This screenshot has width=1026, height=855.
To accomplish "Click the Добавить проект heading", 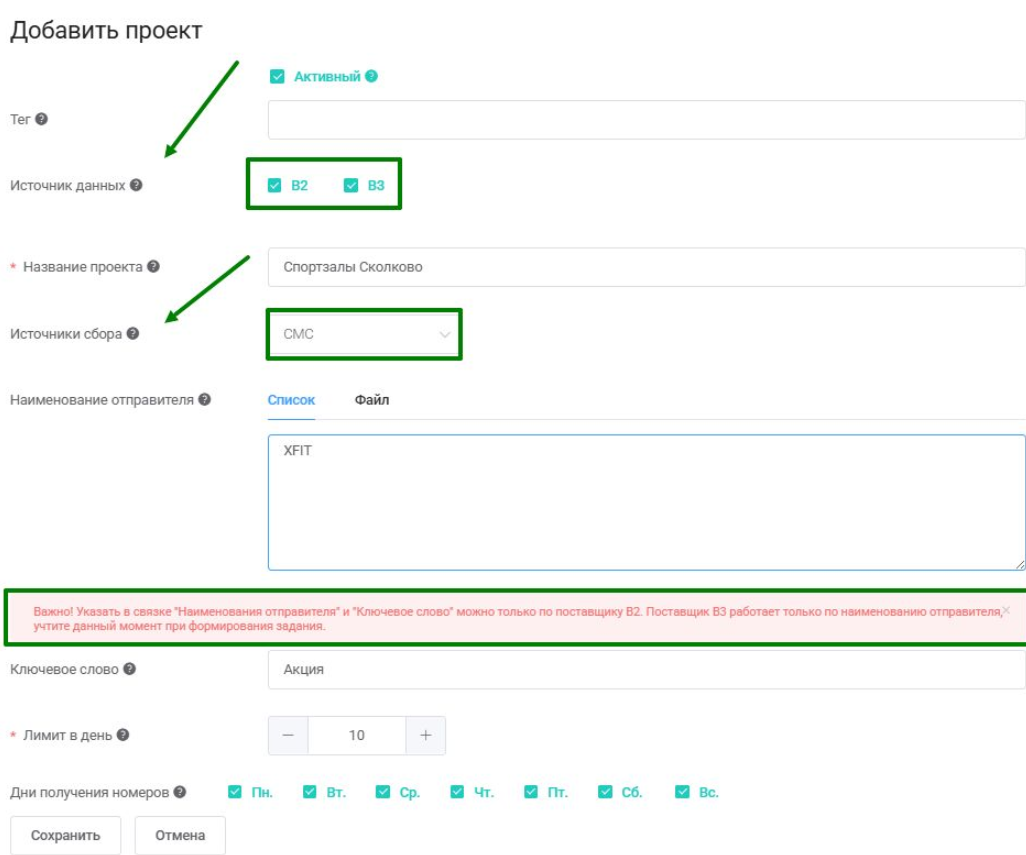I will [x=106, y=31].
